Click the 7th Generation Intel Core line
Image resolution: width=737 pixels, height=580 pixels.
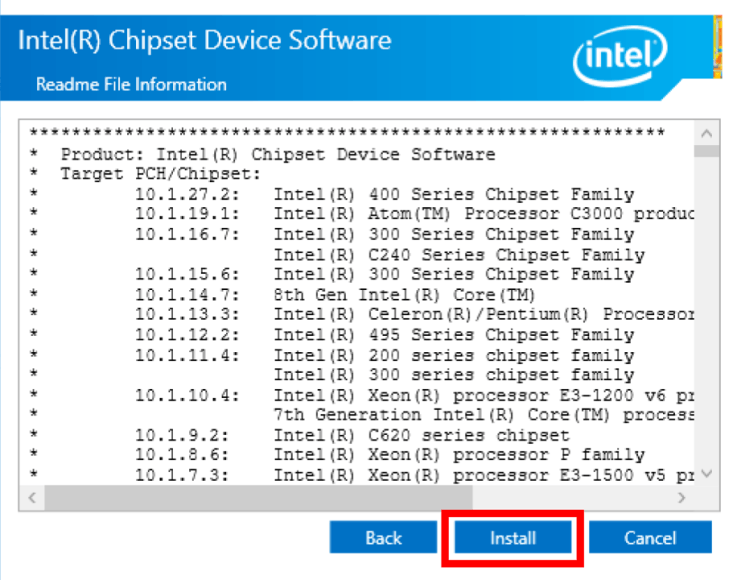click(484, 415)
